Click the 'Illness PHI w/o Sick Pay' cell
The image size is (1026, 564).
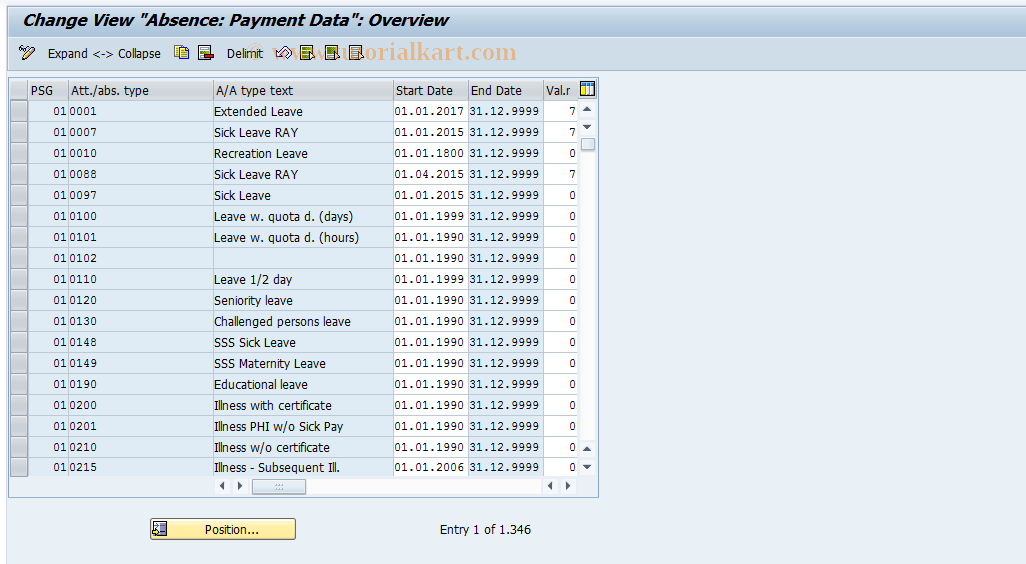(x=303, y=426)
